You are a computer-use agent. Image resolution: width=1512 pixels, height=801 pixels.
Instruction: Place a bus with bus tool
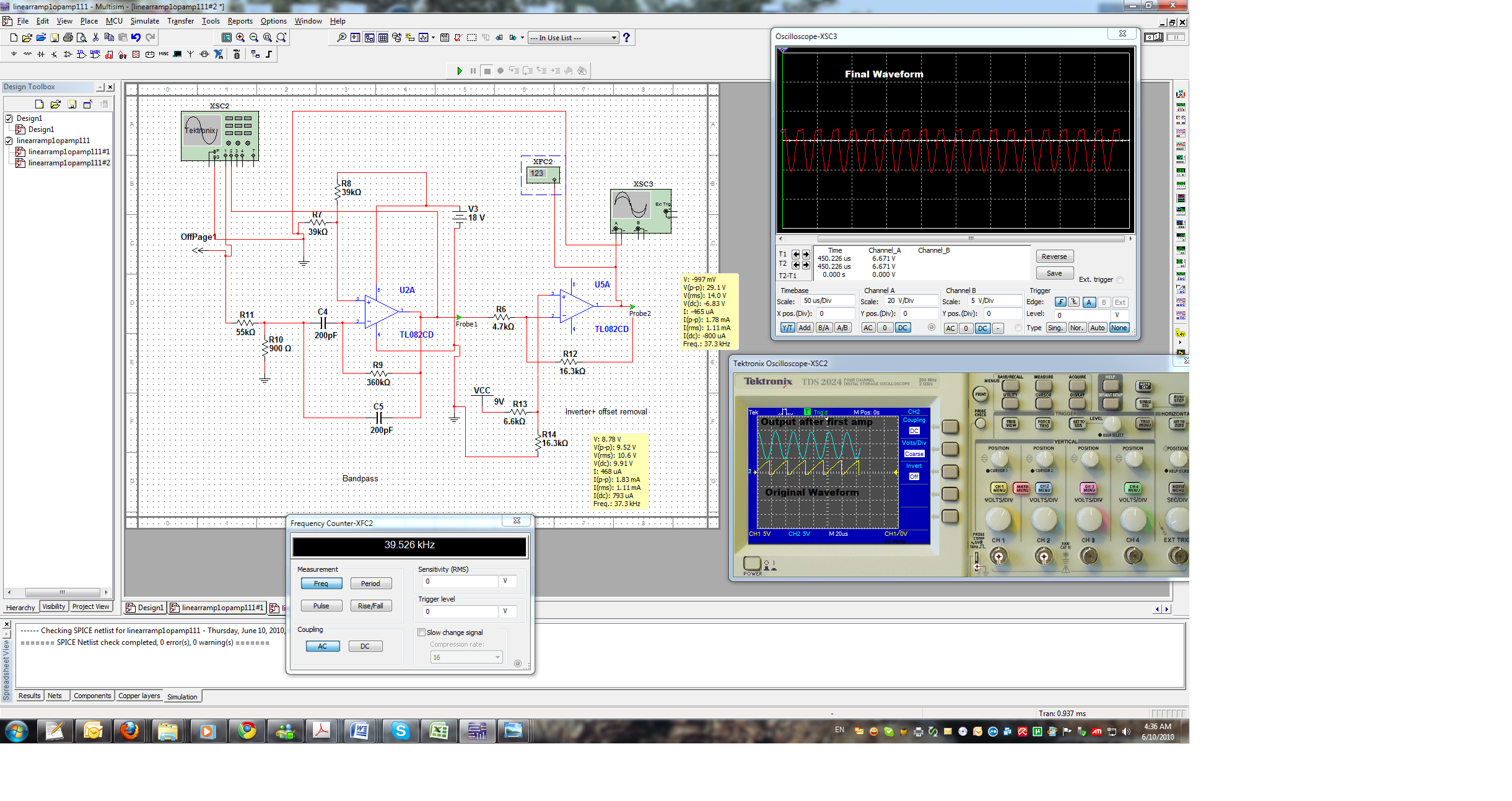point(269,55)
